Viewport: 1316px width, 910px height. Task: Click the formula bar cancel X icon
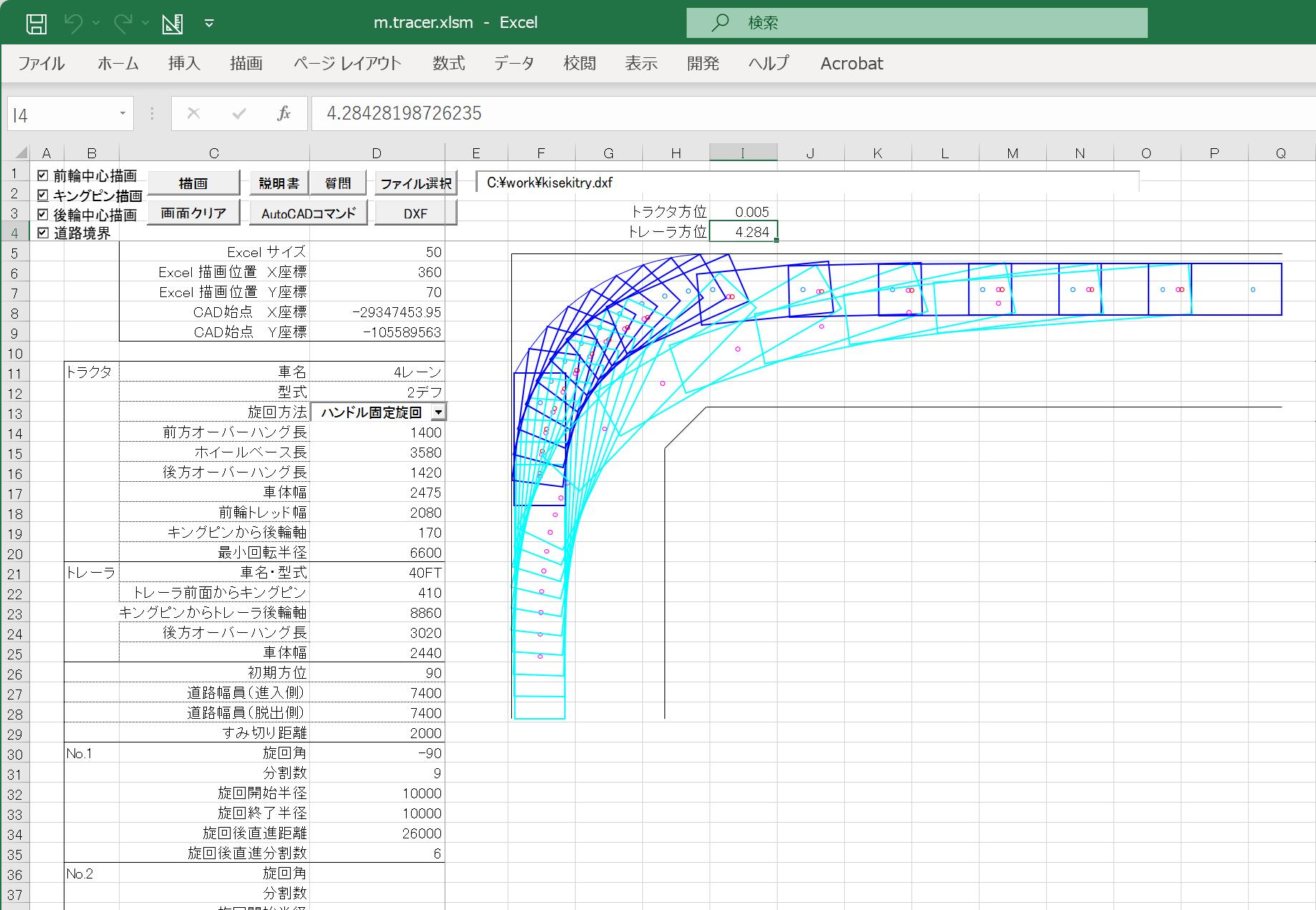click(x=193, y=113)
